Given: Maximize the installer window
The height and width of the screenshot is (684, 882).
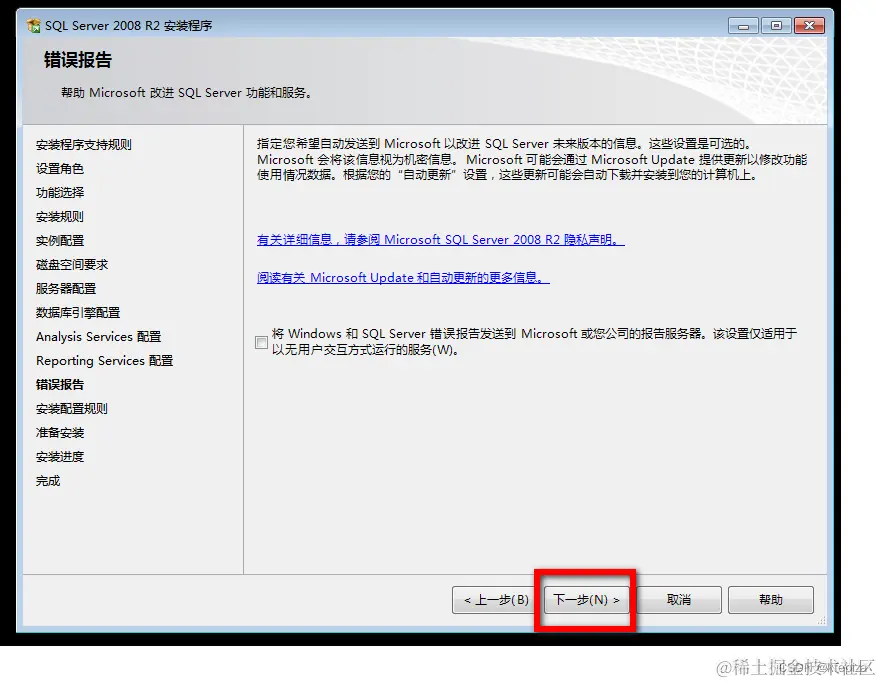Looking at the screenshot, I should (x=776, y=26).
